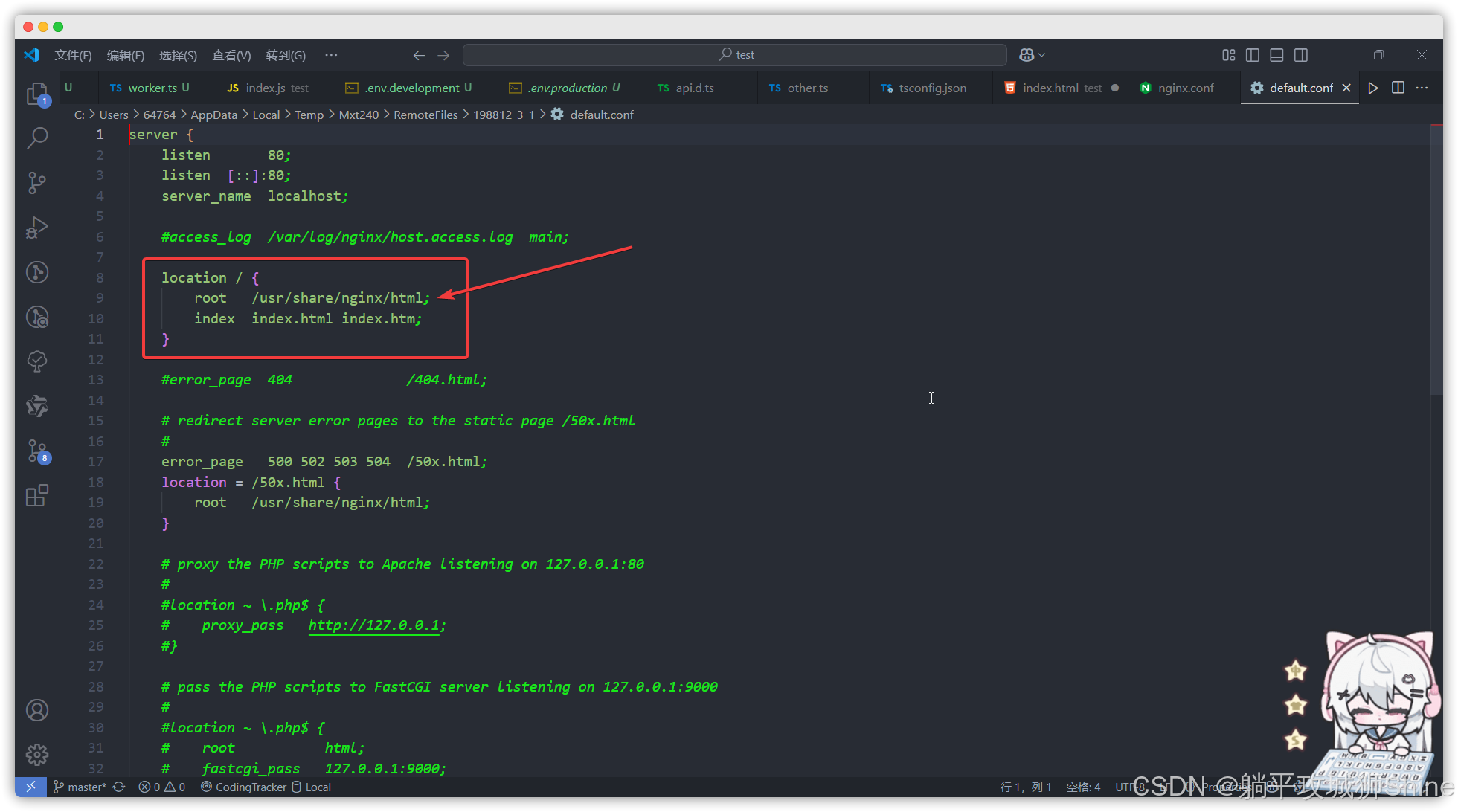Viewport: 1458px width, 812px height.
Task: Open the Explorer view in activity bar
Action: 36,94
